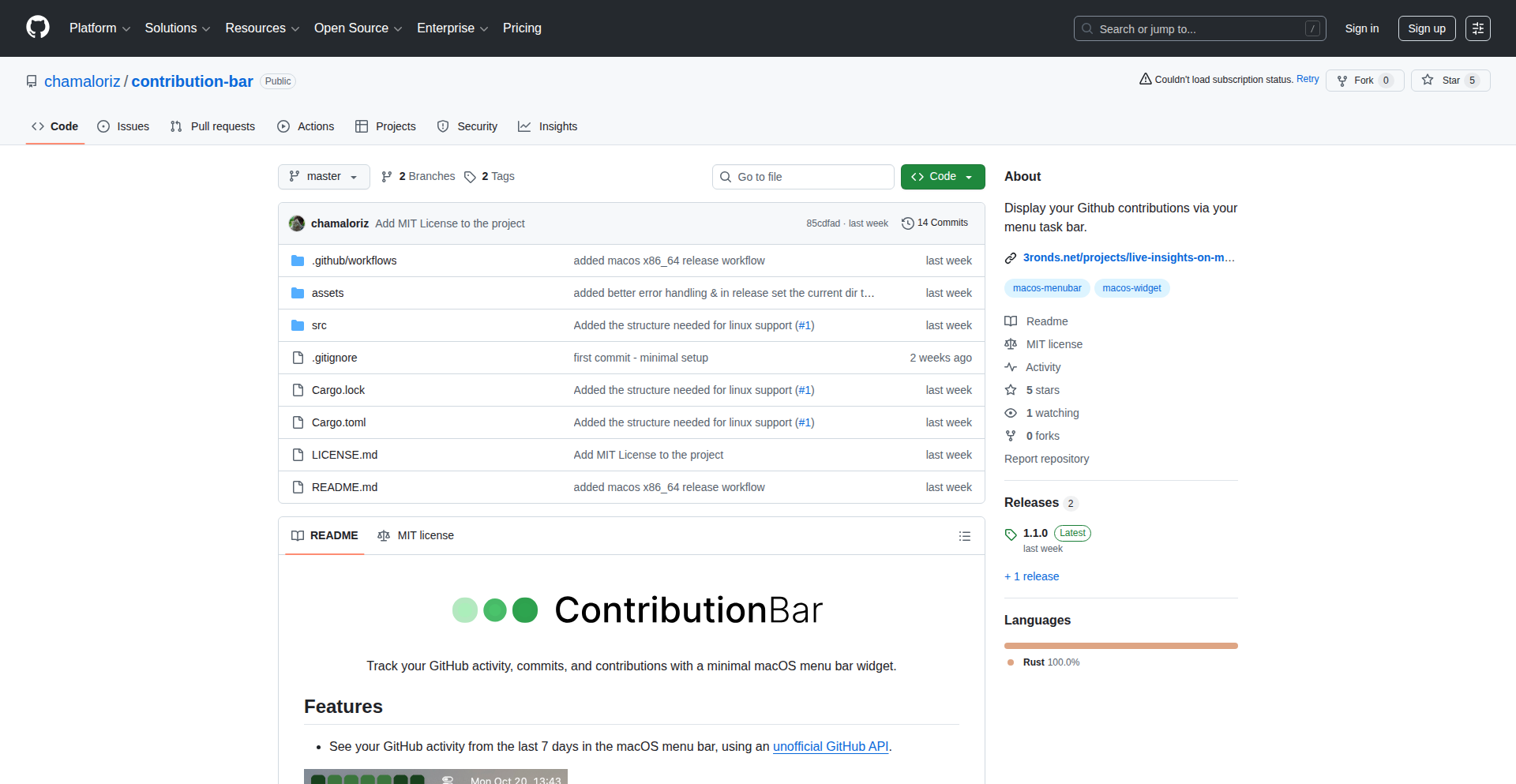Screen dimensions: 1516x784
Task: Open the master branch selector
Action: [x=323, y=176]
